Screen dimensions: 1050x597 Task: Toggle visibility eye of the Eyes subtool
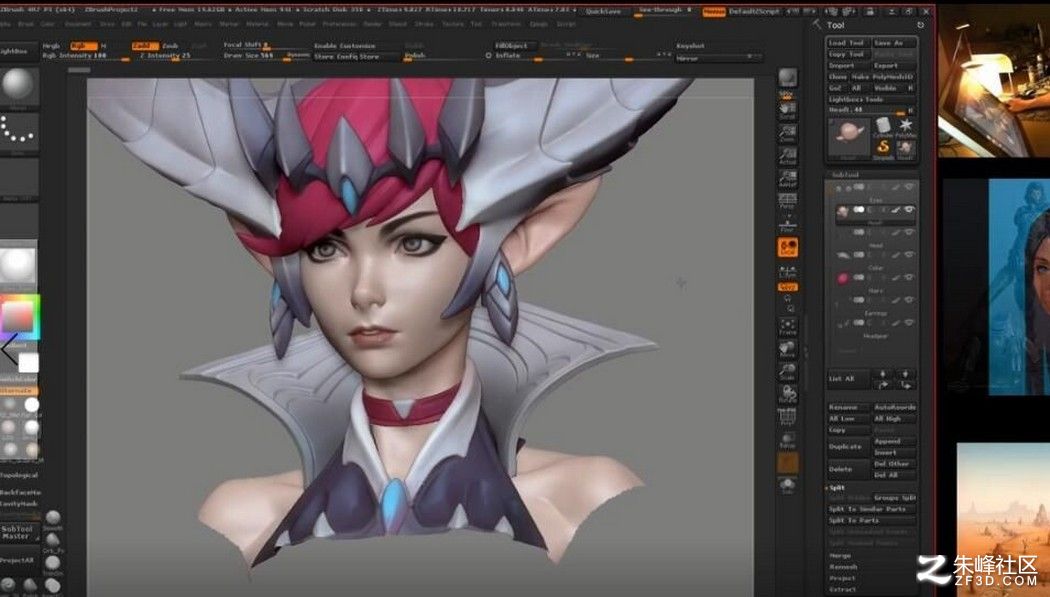click(909, 187)
